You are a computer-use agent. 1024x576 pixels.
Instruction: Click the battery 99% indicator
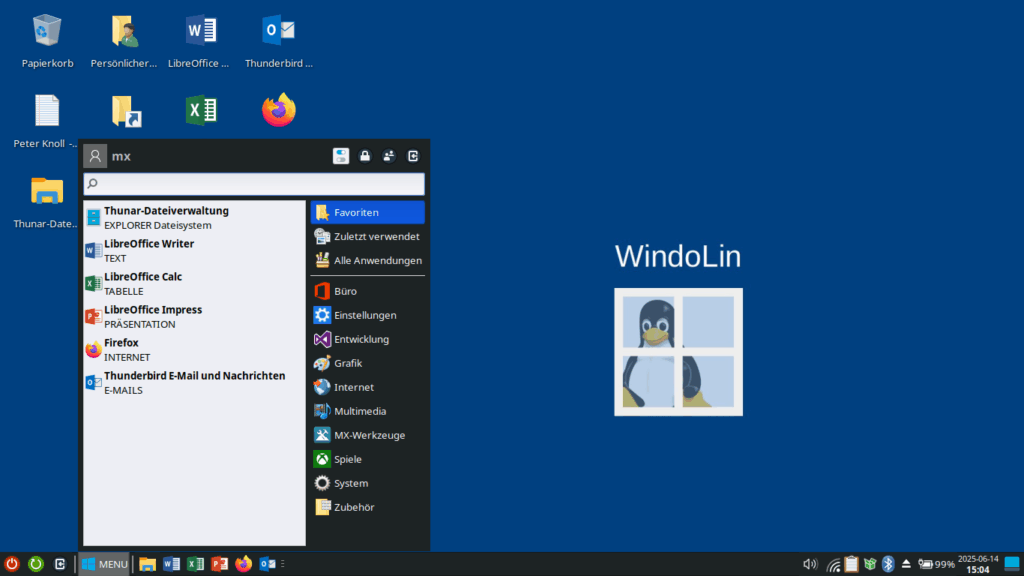tap(936, 564)
